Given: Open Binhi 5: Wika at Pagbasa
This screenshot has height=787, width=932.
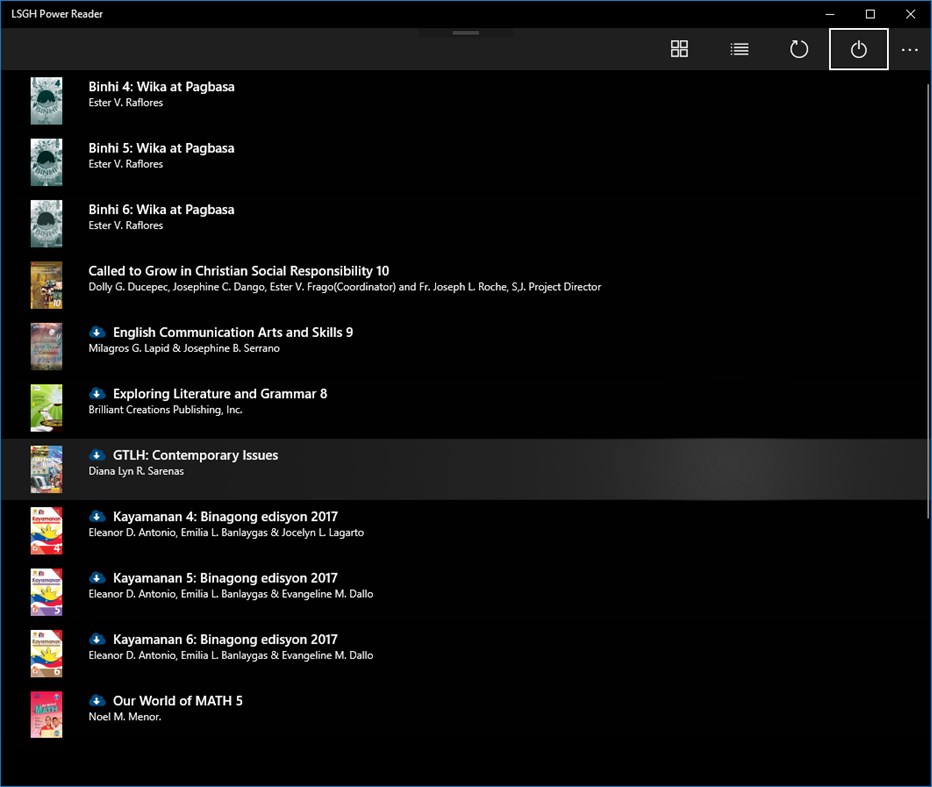Looking at the screenshot, I should pyautogui.click(x=162, y=147).
